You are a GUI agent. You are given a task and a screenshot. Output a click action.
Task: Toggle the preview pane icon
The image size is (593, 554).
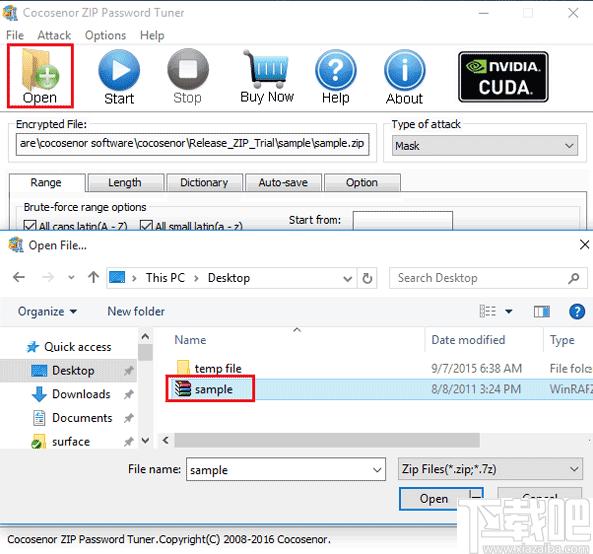[542, 312]
